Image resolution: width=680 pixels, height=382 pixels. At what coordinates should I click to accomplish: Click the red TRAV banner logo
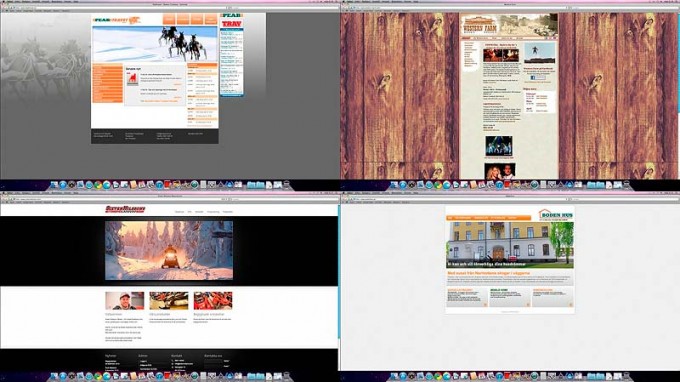coord(232,23)
